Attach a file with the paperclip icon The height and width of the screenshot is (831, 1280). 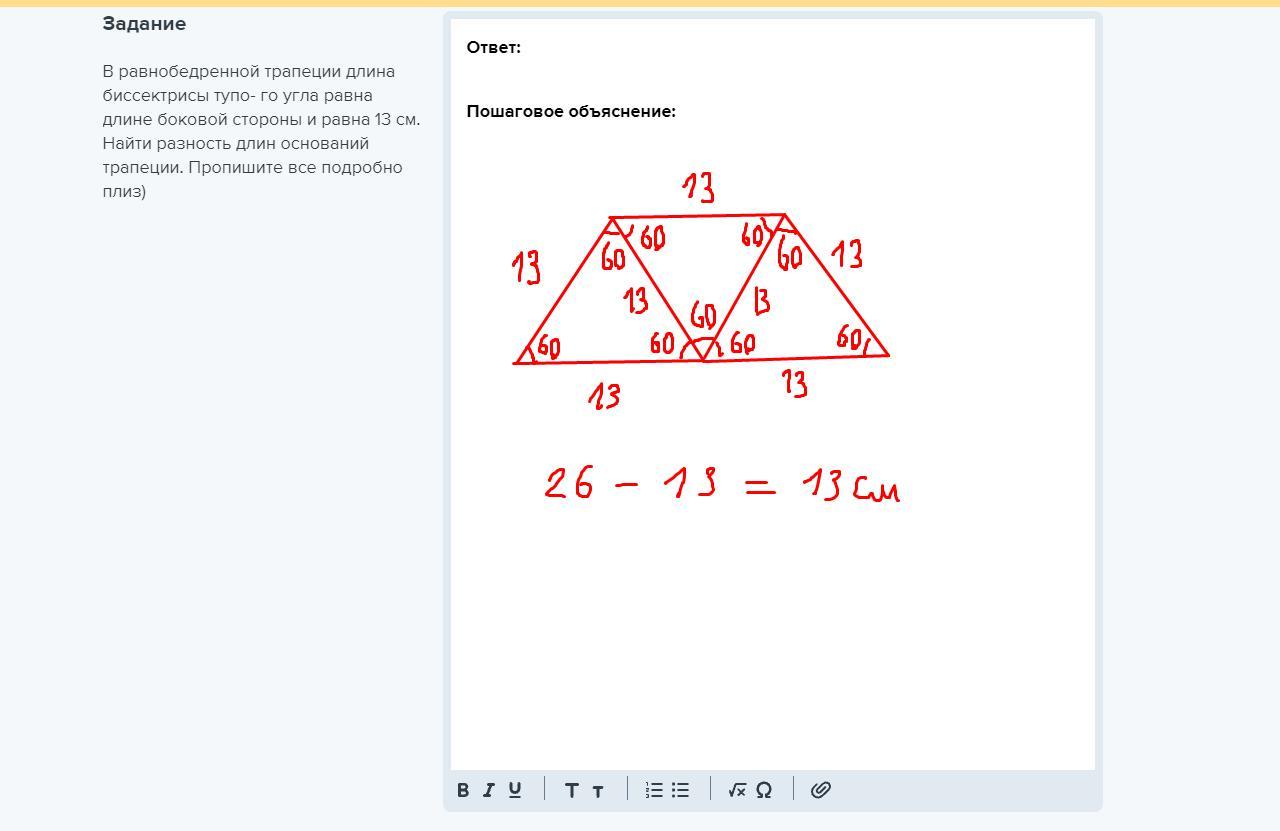820,790
